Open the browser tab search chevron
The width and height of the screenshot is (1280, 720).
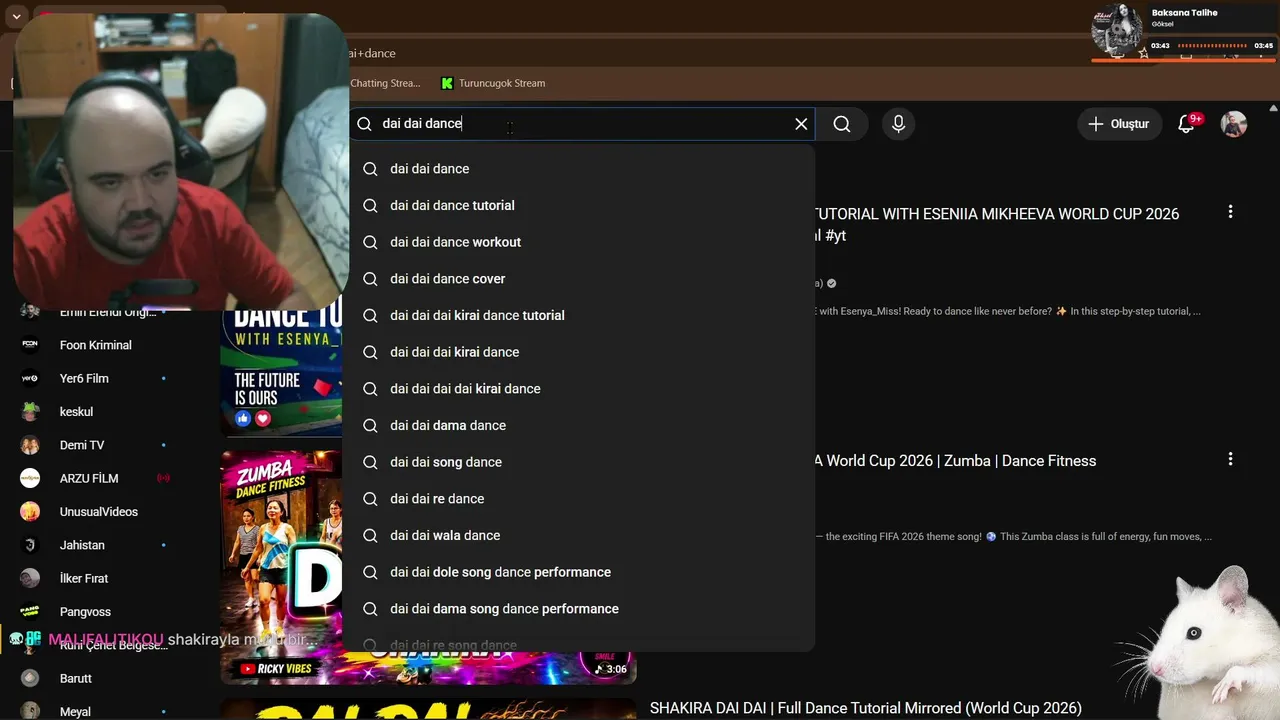tap(16, 17)
